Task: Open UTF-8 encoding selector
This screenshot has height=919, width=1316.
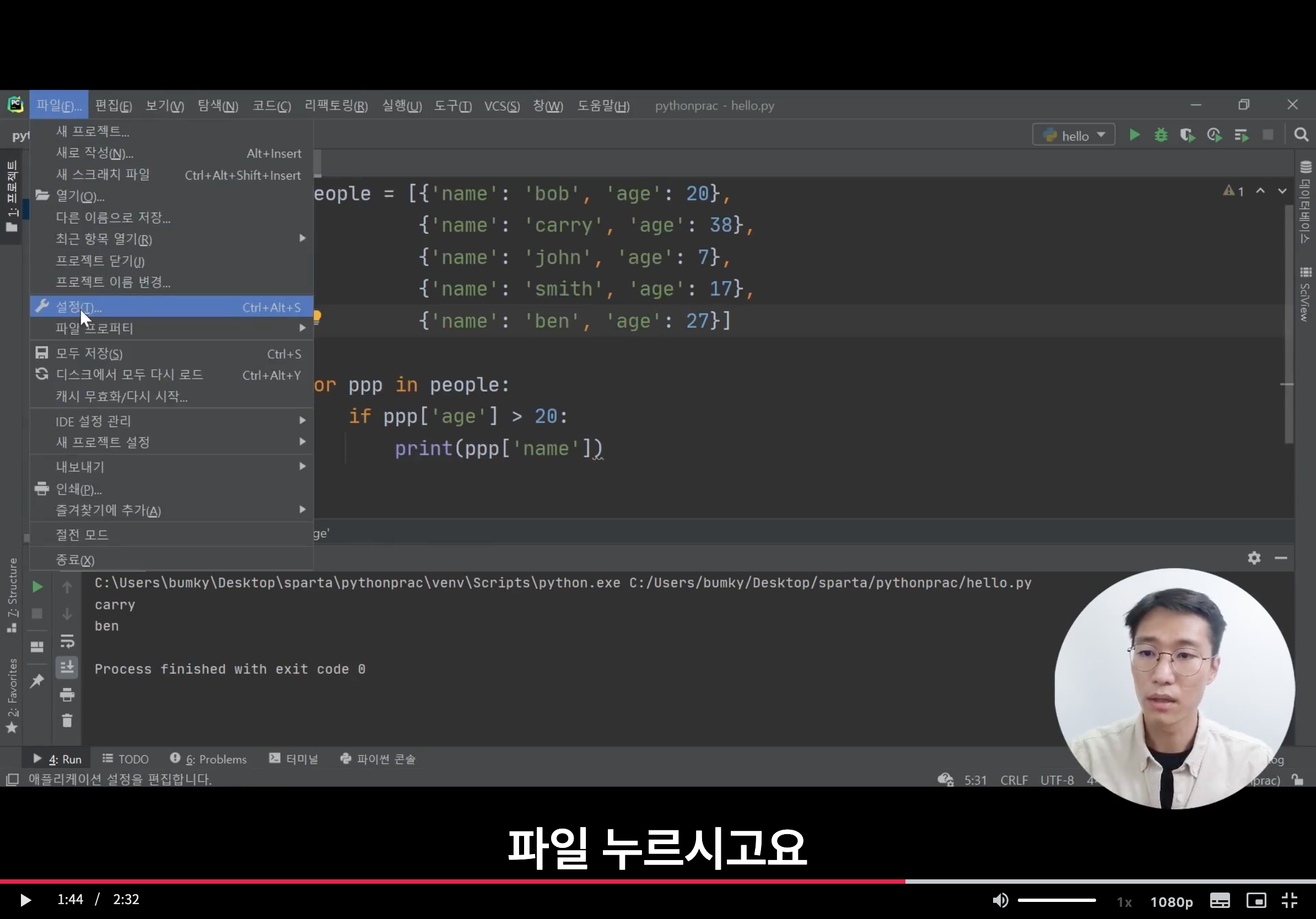Action: [1057, 780]
